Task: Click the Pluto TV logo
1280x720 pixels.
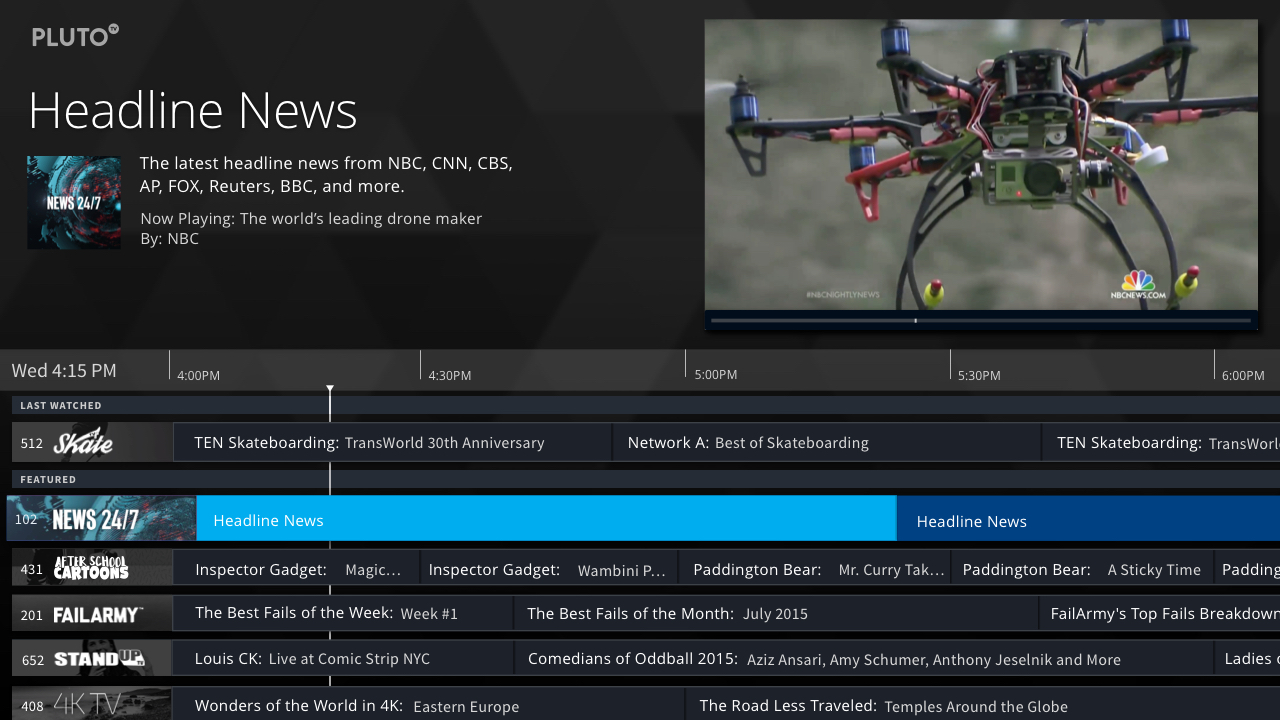Action: click(x=75, y=37)
